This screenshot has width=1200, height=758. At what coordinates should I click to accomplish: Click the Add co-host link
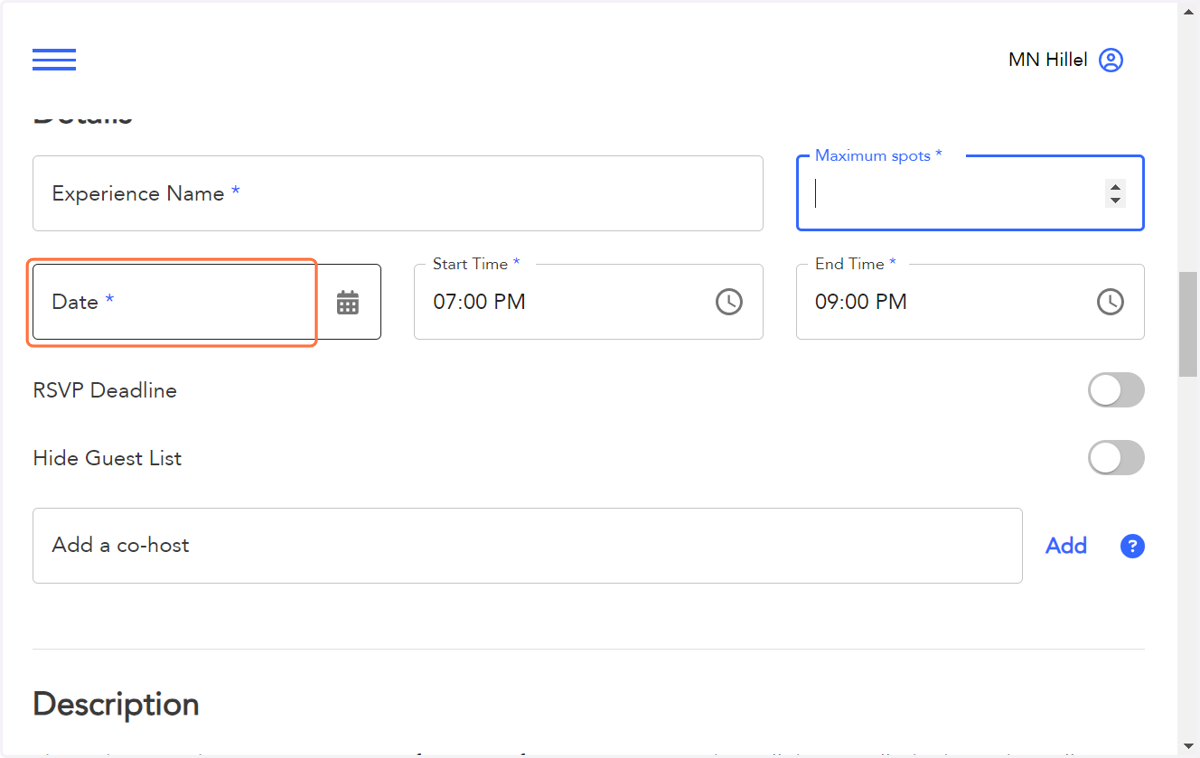tap(1066, 546)
